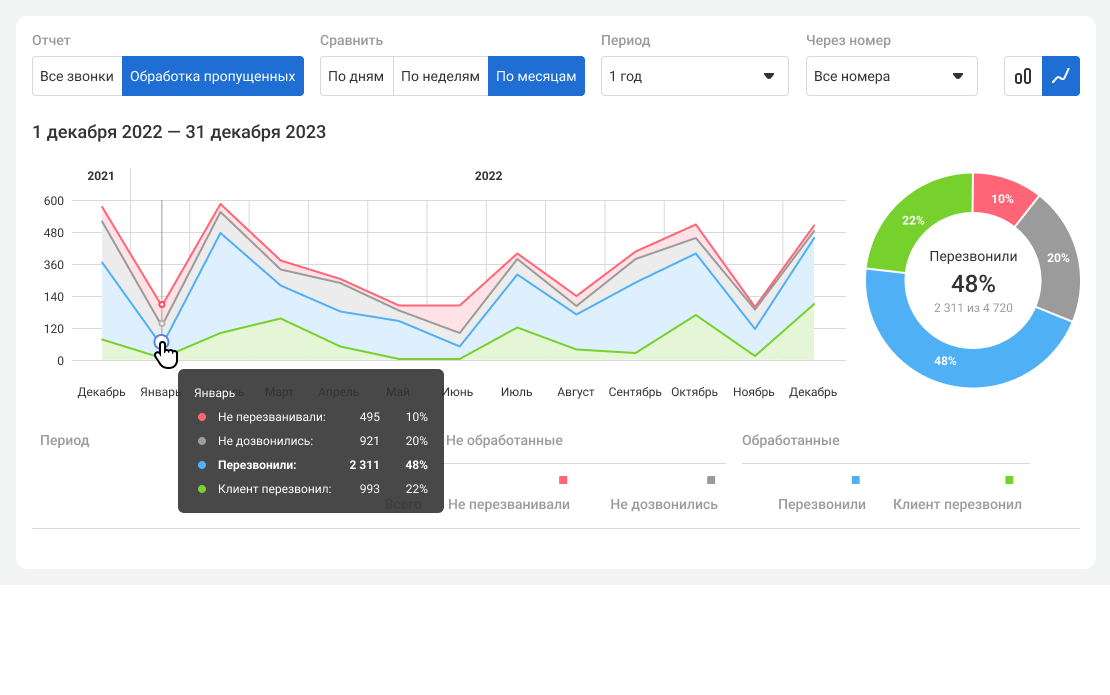
Task: Click the "Не дозвонились" column label
Action: 664,504
